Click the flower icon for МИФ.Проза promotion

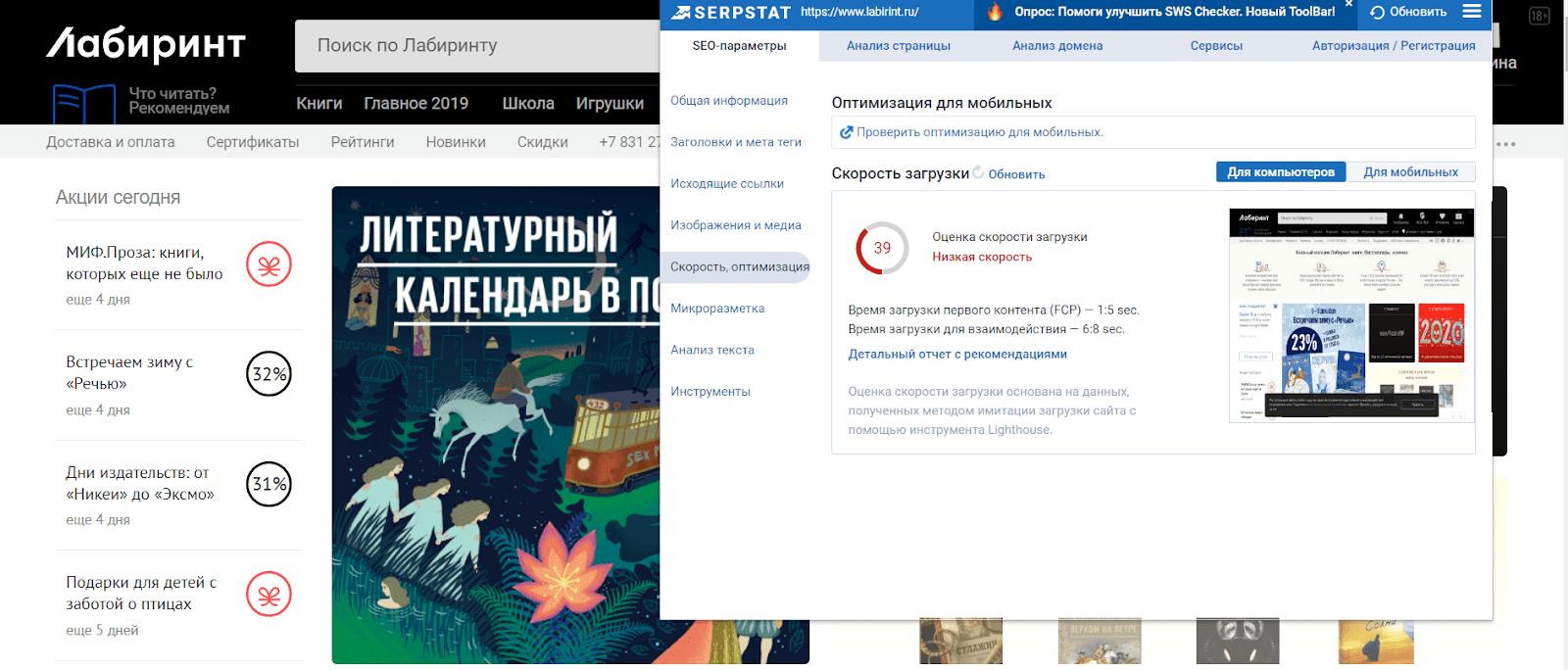(x=269, y=264)
